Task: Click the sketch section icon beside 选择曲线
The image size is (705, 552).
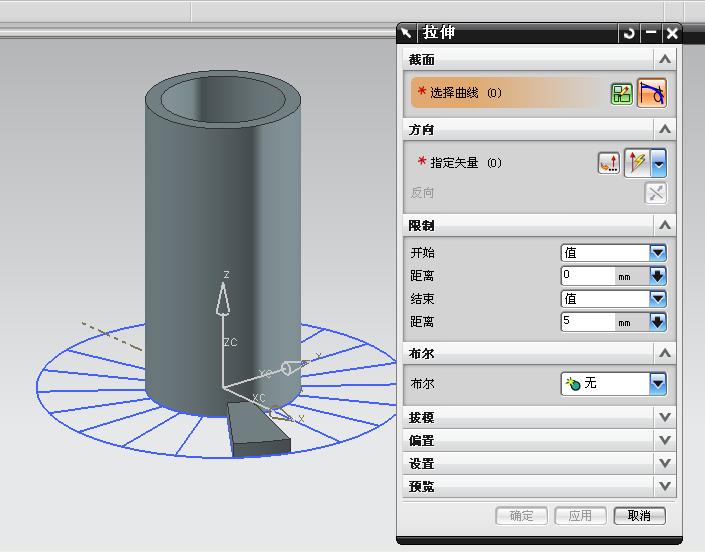Action: pos(621,93)
